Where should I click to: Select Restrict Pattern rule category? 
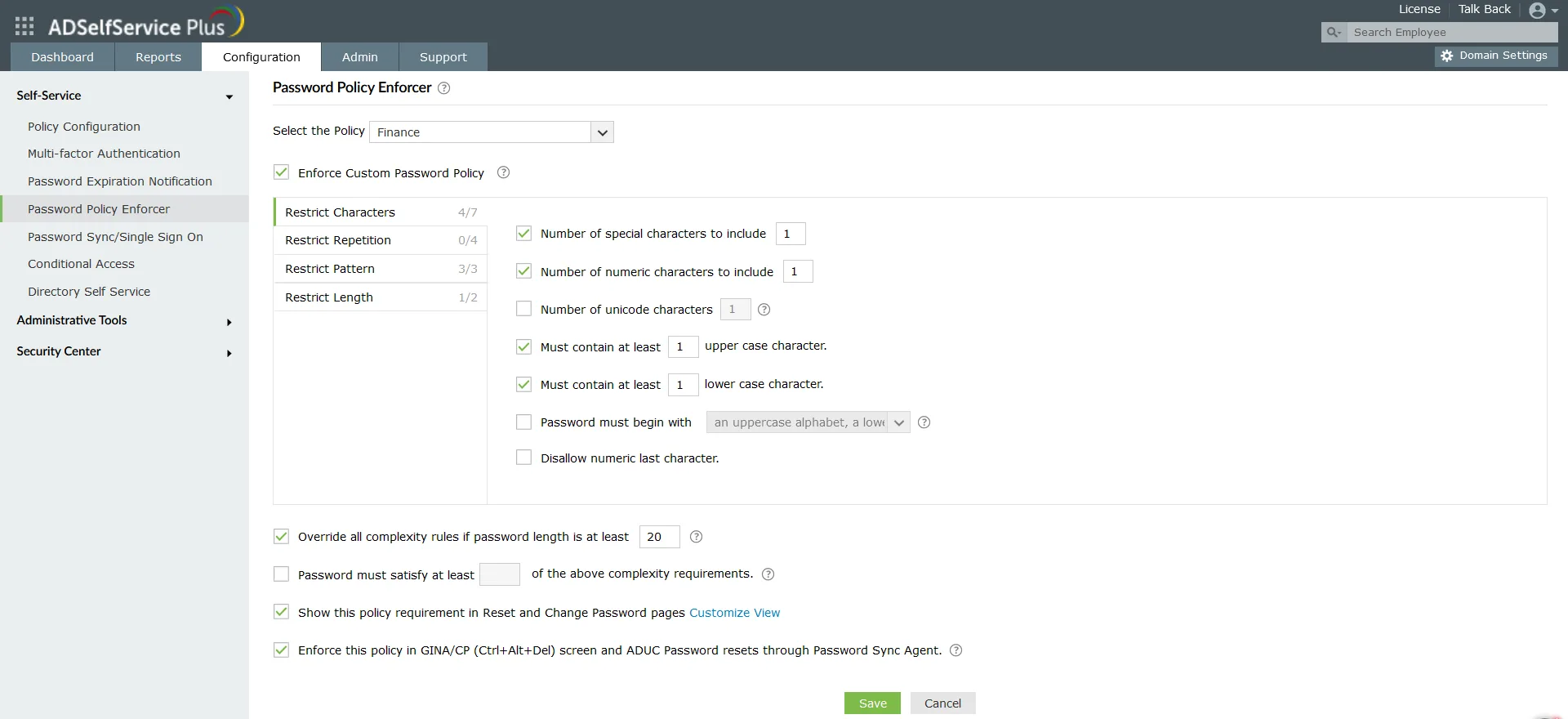381,269
